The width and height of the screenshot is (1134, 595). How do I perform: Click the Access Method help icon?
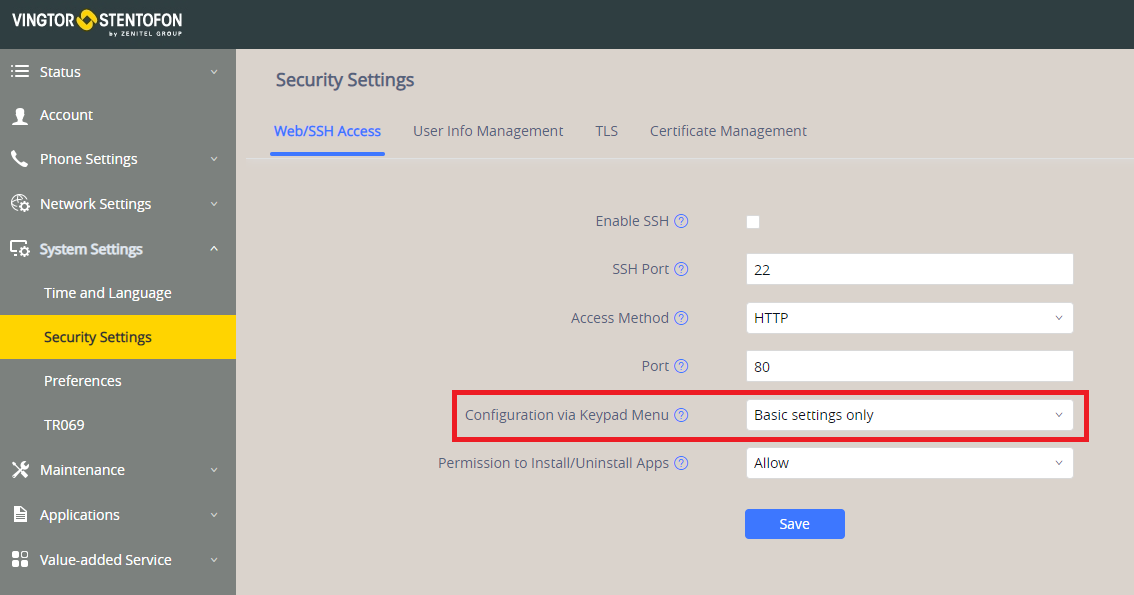point(681,318)
